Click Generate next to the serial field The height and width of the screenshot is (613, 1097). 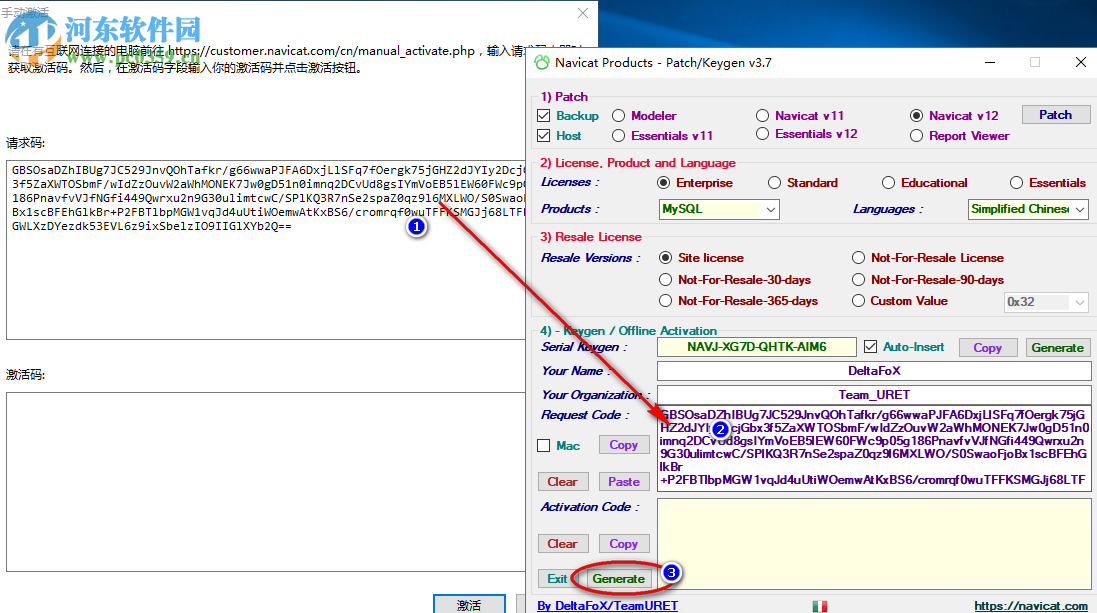(1057, 348)
